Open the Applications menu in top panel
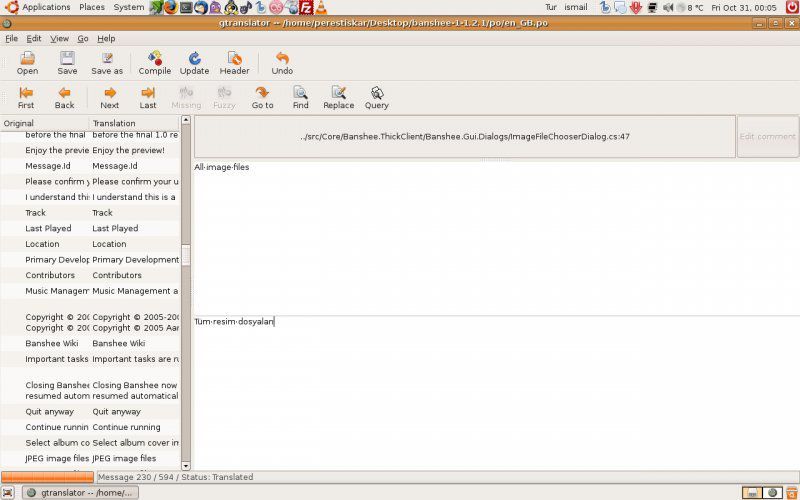 click(x=46, y=7)
